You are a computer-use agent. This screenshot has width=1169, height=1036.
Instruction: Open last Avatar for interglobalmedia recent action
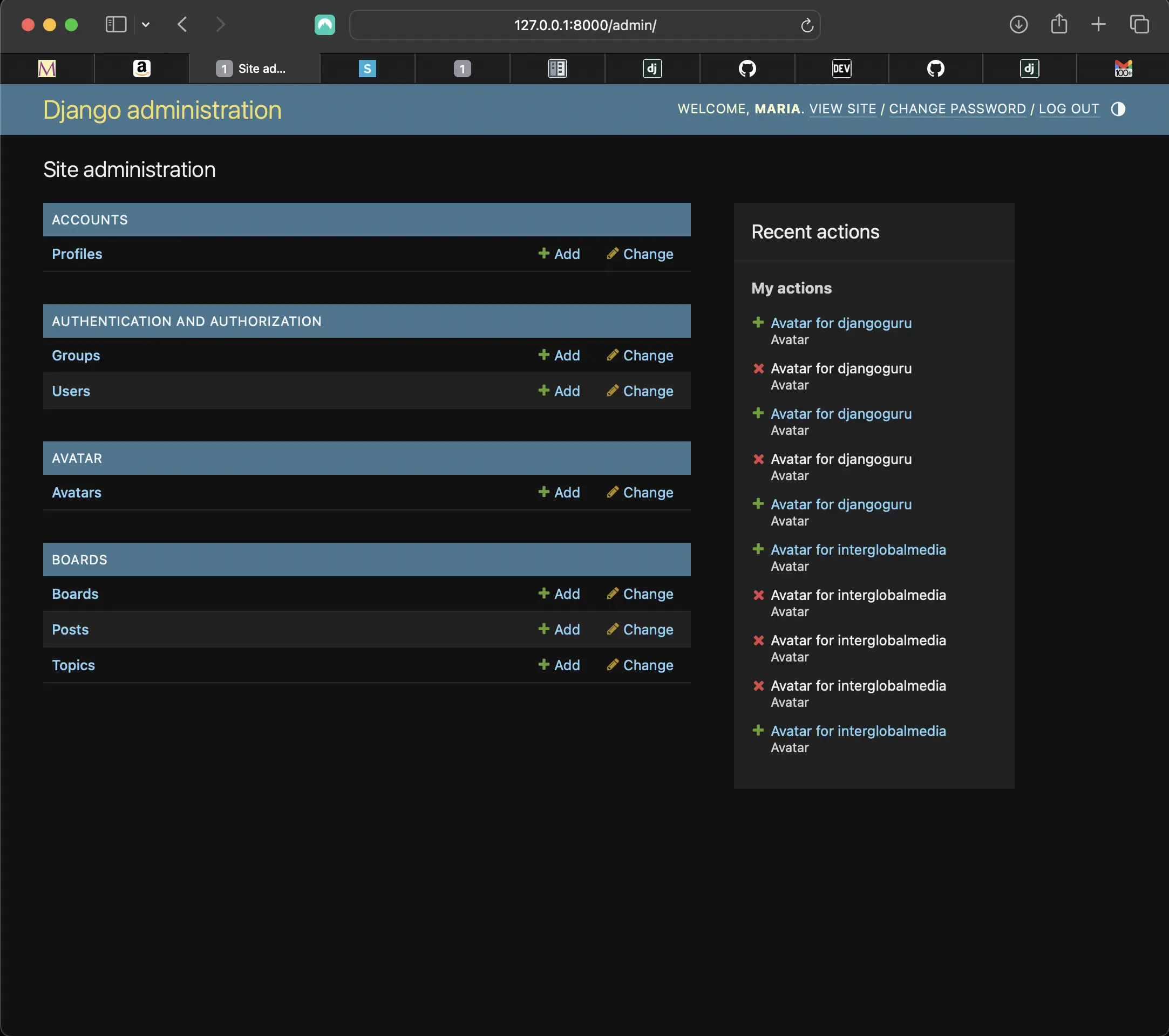(858, 731)
